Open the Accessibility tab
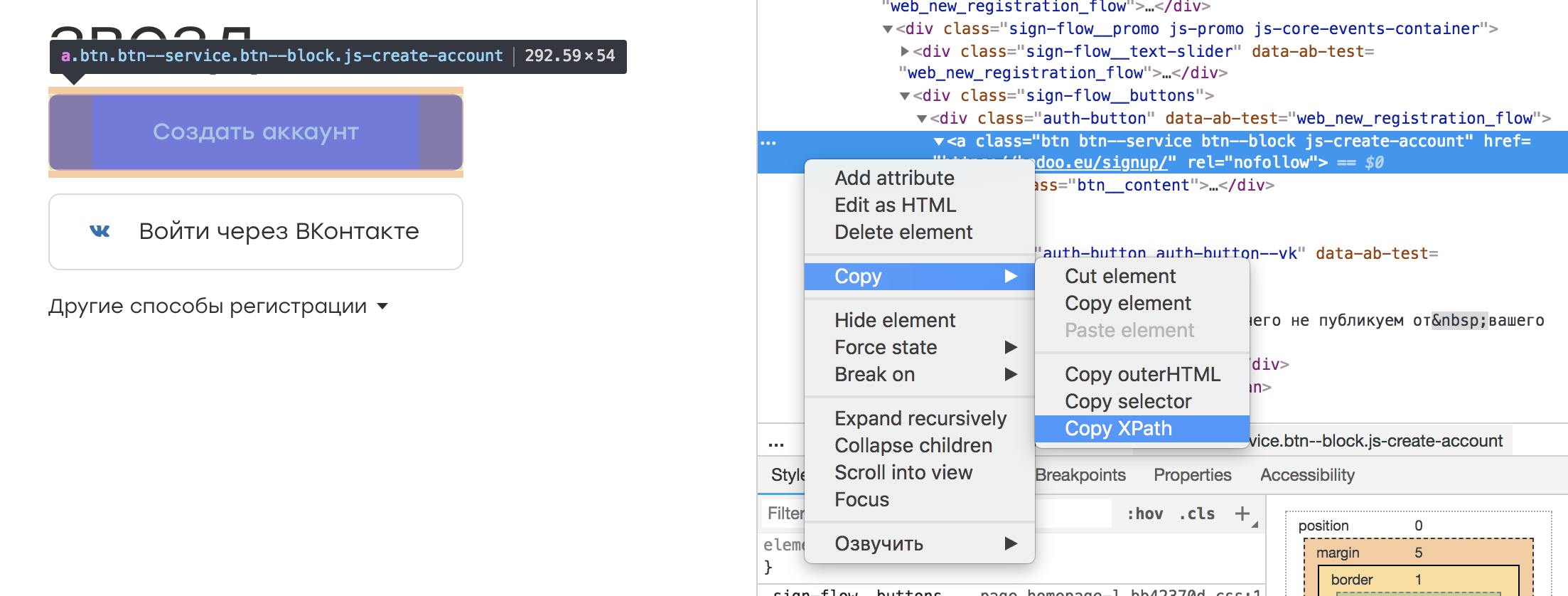 point(1307,475)
